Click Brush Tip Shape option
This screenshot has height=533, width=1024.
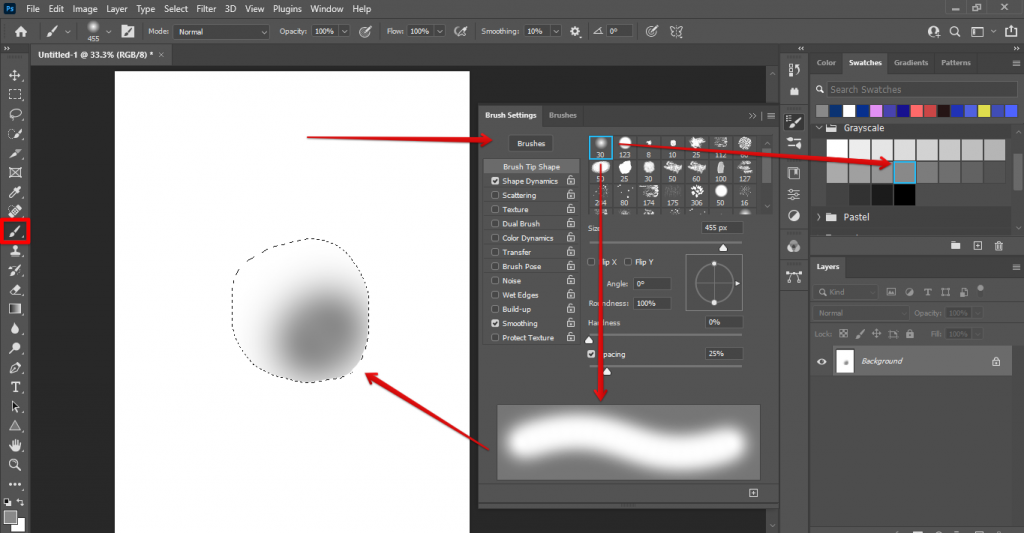pos(531,167)
